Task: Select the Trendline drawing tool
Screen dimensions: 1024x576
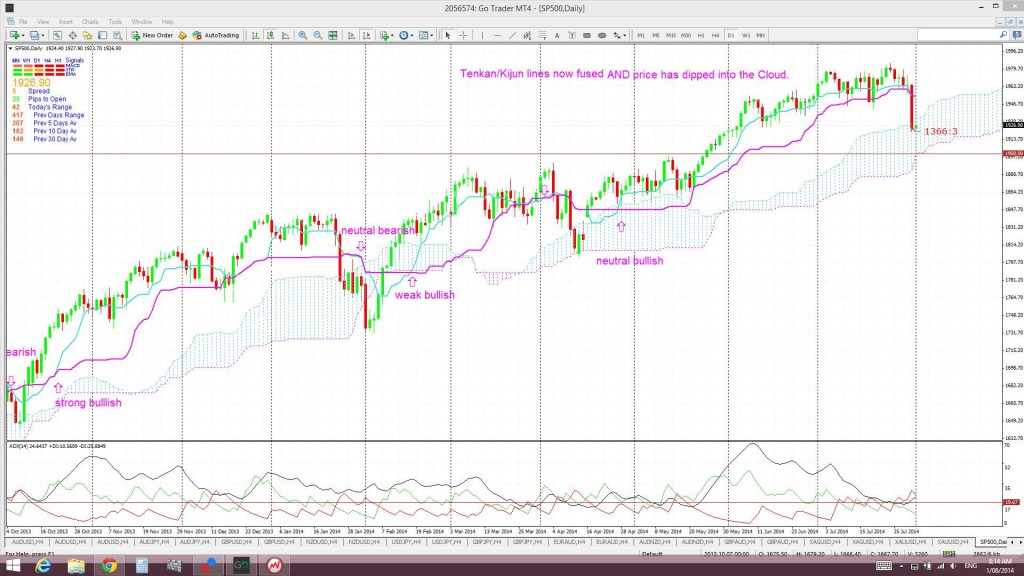Action: point(512,35)
